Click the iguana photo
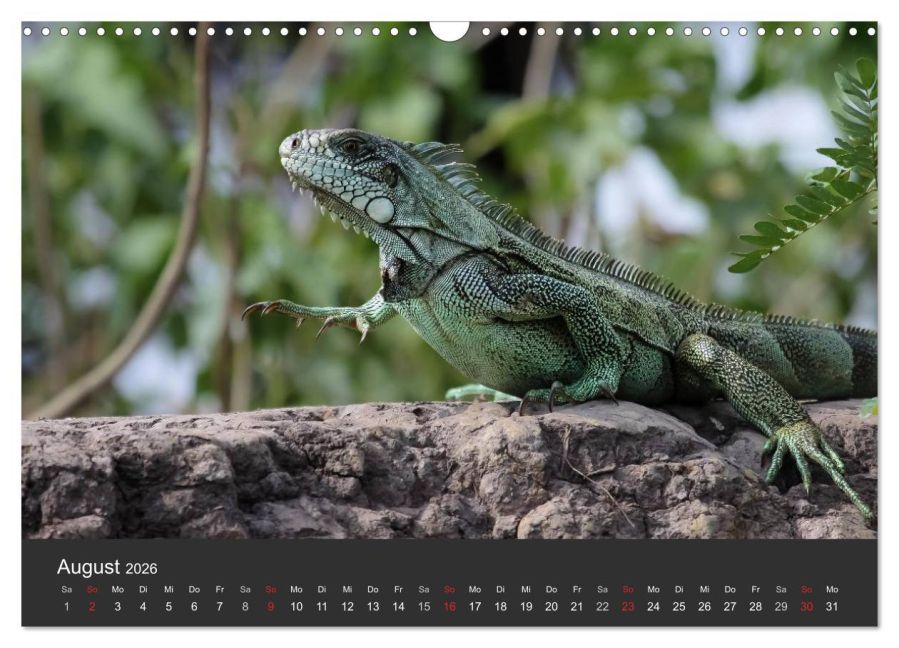This screenshot has width=899, height=648. [x=450, y=280]
